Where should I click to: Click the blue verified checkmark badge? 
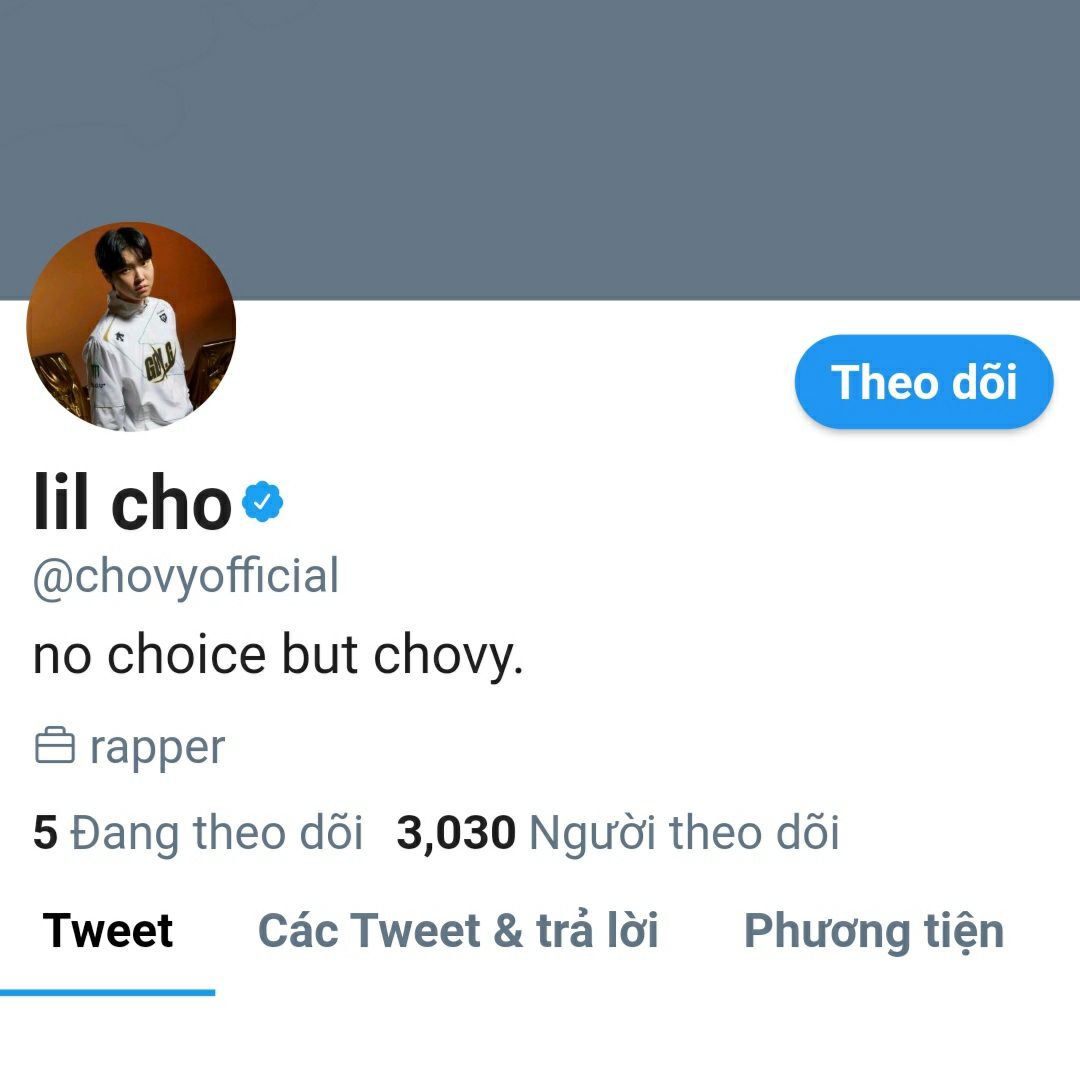[x=262, y=501]
